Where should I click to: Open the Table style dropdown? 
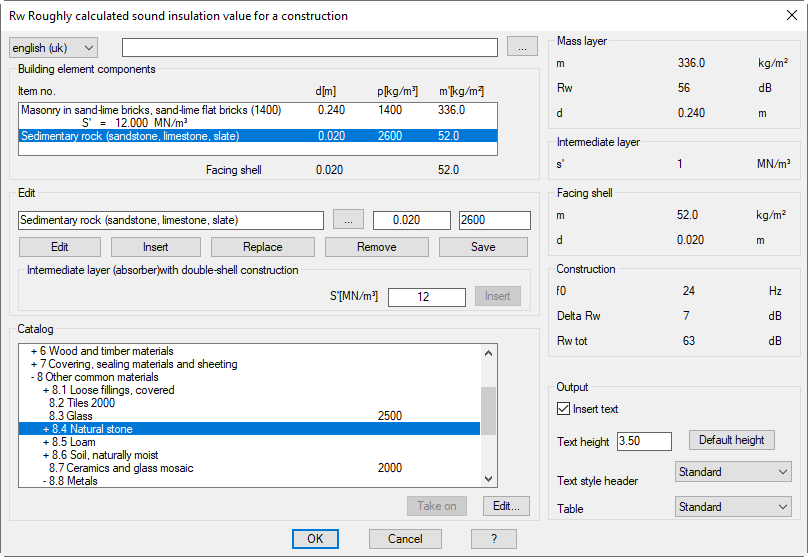tap(732, 507)
